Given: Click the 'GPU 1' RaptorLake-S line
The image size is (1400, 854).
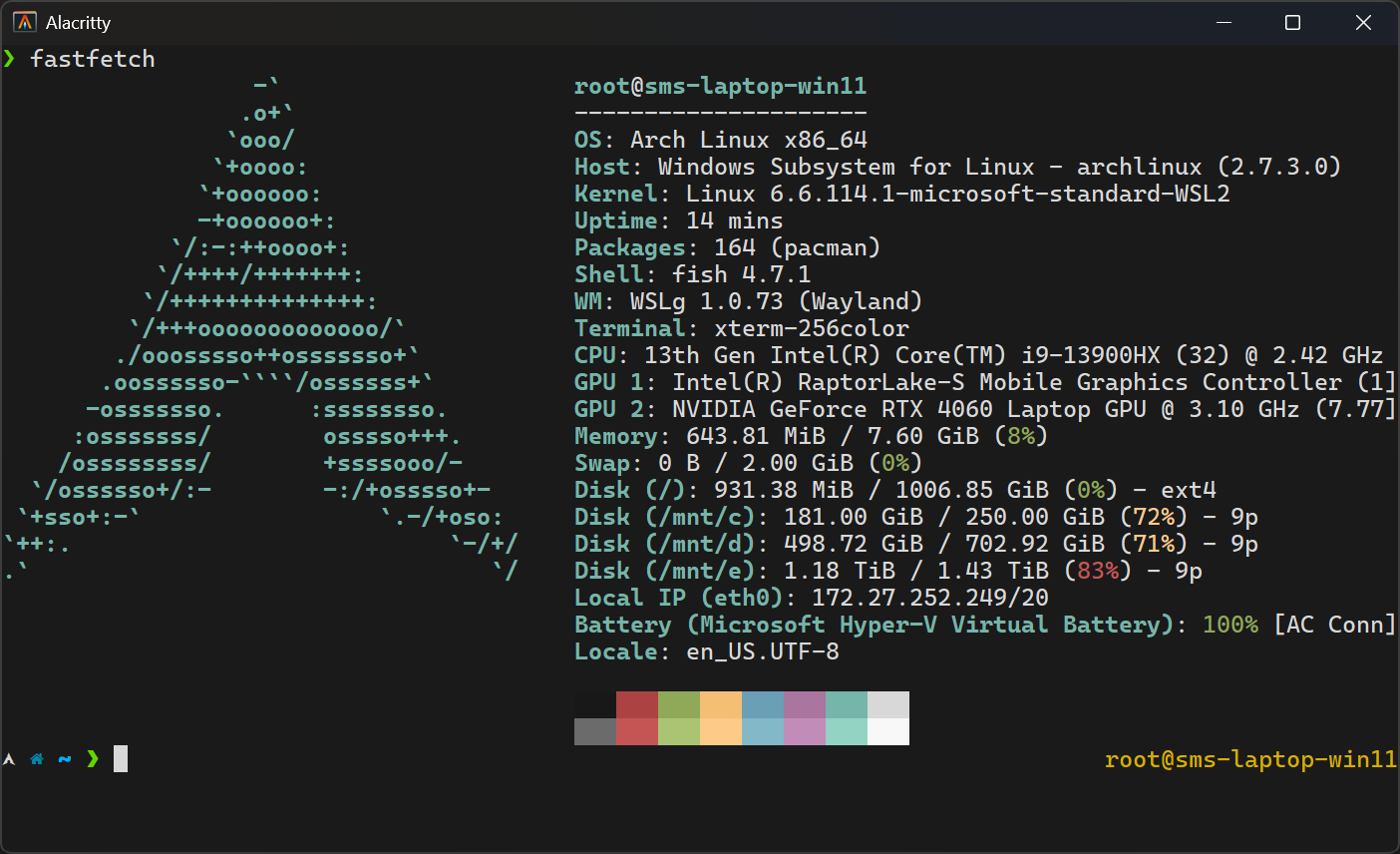Looking at the screenshot, I should click(986, 382).
